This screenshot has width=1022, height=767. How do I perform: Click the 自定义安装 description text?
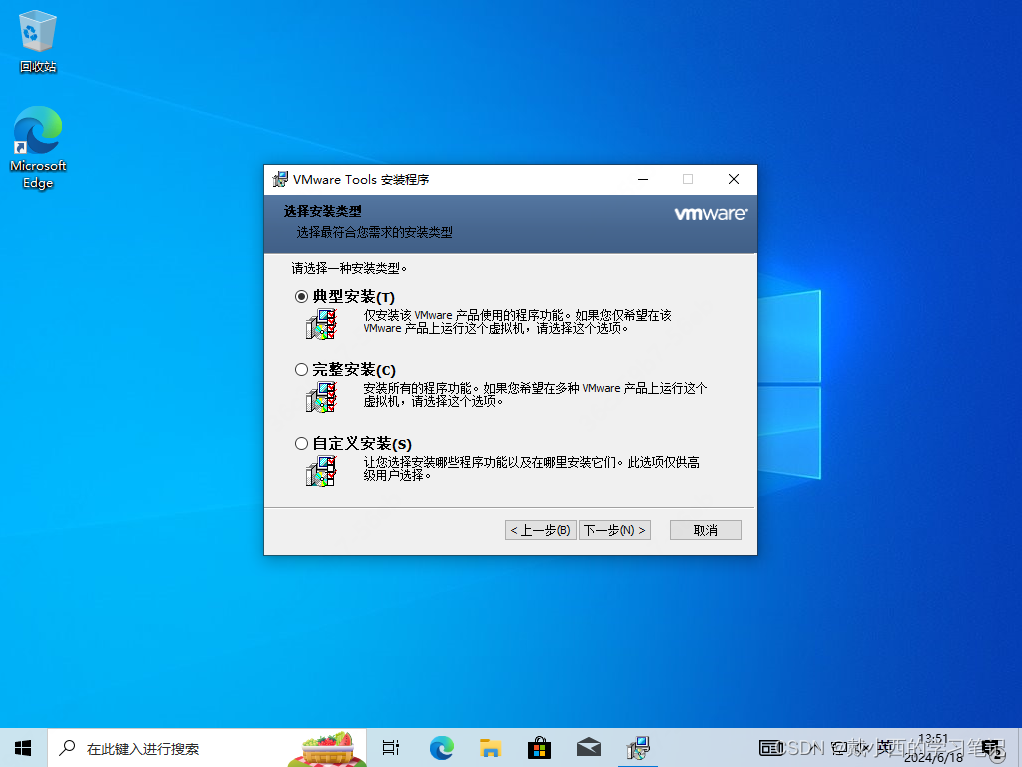[x=531, y=469]
